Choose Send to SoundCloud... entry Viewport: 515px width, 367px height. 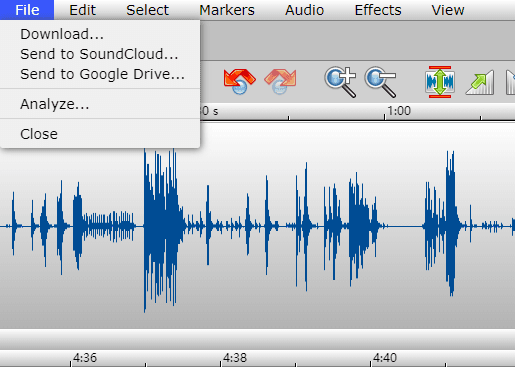(x=100, y=54)
